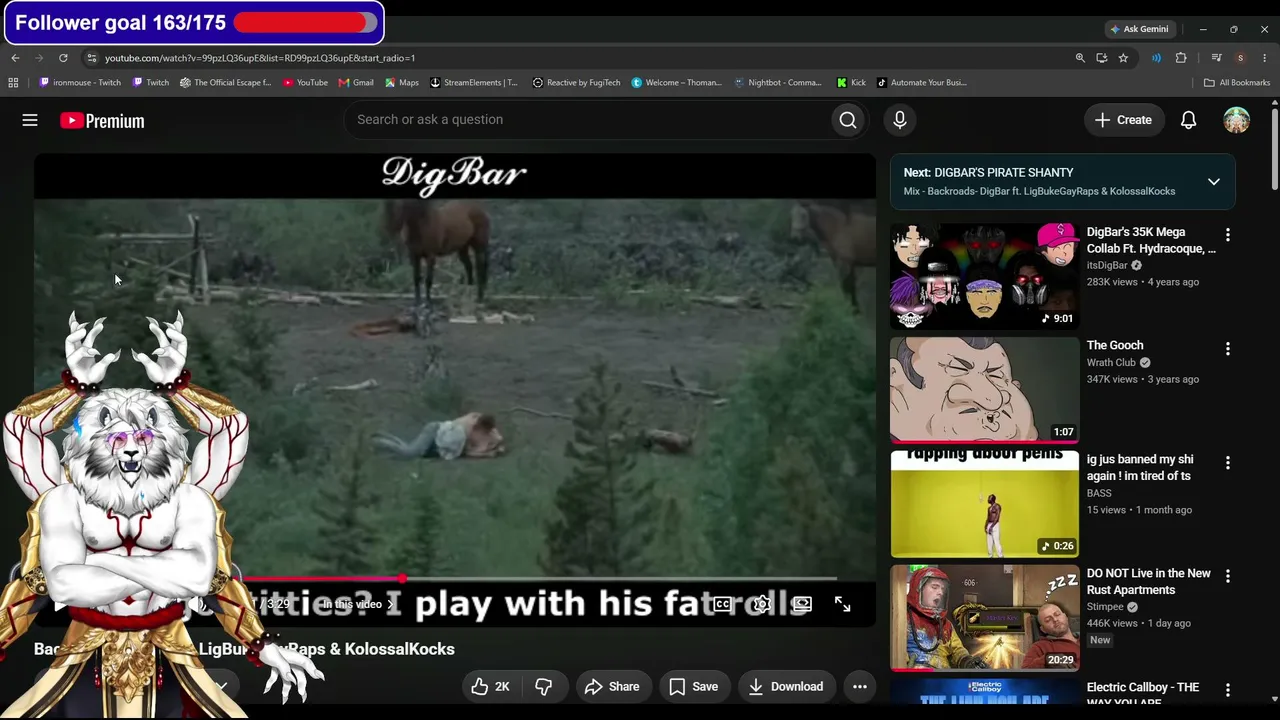Open DigBar's 35K Mega Collab thumbnail

point(985,276)
